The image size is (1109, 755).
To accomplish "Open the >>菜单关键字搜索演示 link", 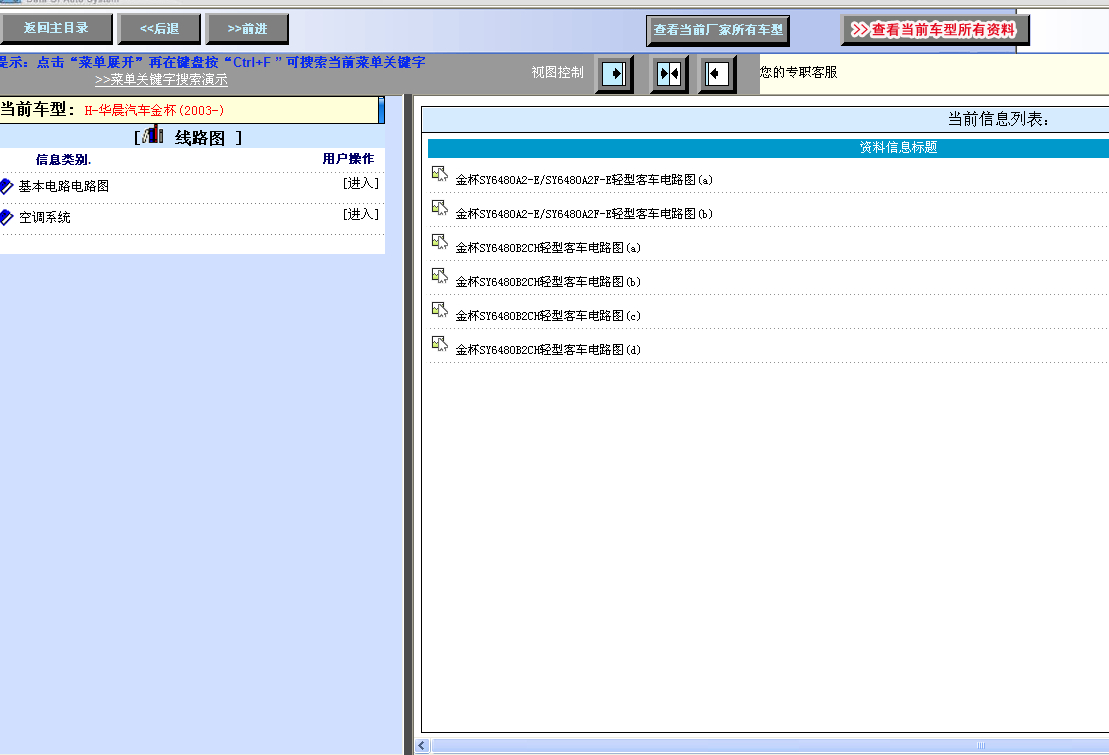I will coord(161,80).
